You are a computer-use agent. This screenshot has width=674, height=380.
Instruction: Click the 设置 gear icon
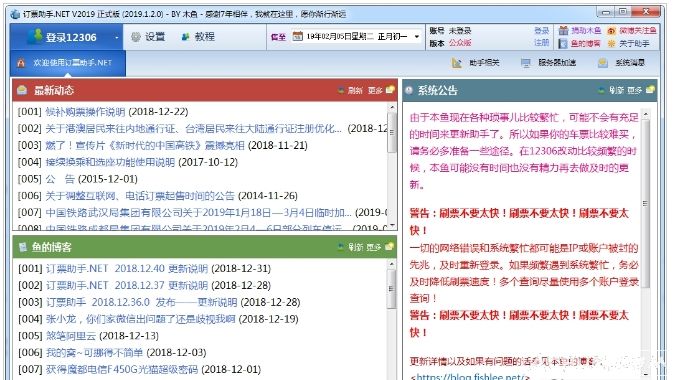(x=136, y=37)
